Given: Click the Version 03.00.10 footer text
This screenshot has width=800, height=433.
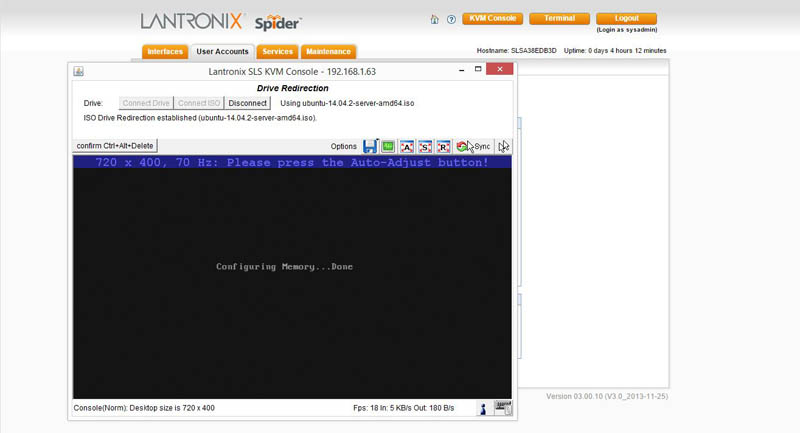Looking at the screenshot, I should tap(607, 396).
